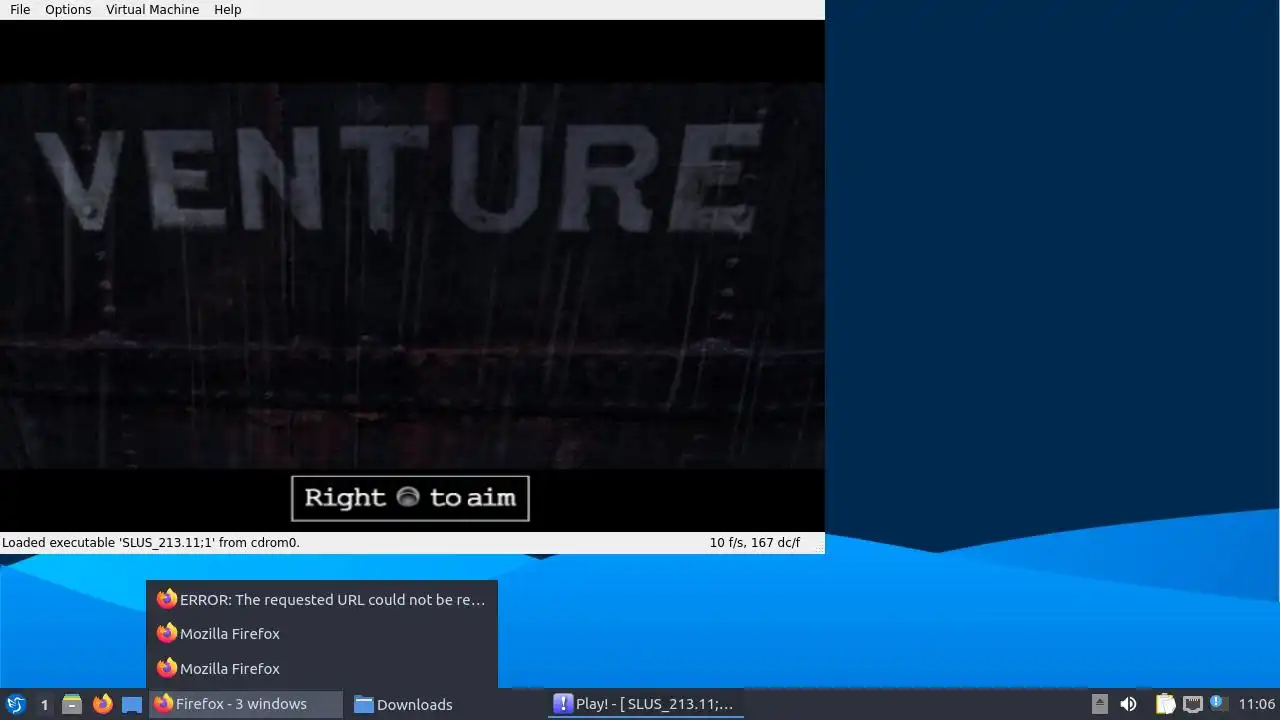The height and width of the screenshot is (720, 1280).
Task: Click the 11:06 clock
Action: (x=1256, y=704)
